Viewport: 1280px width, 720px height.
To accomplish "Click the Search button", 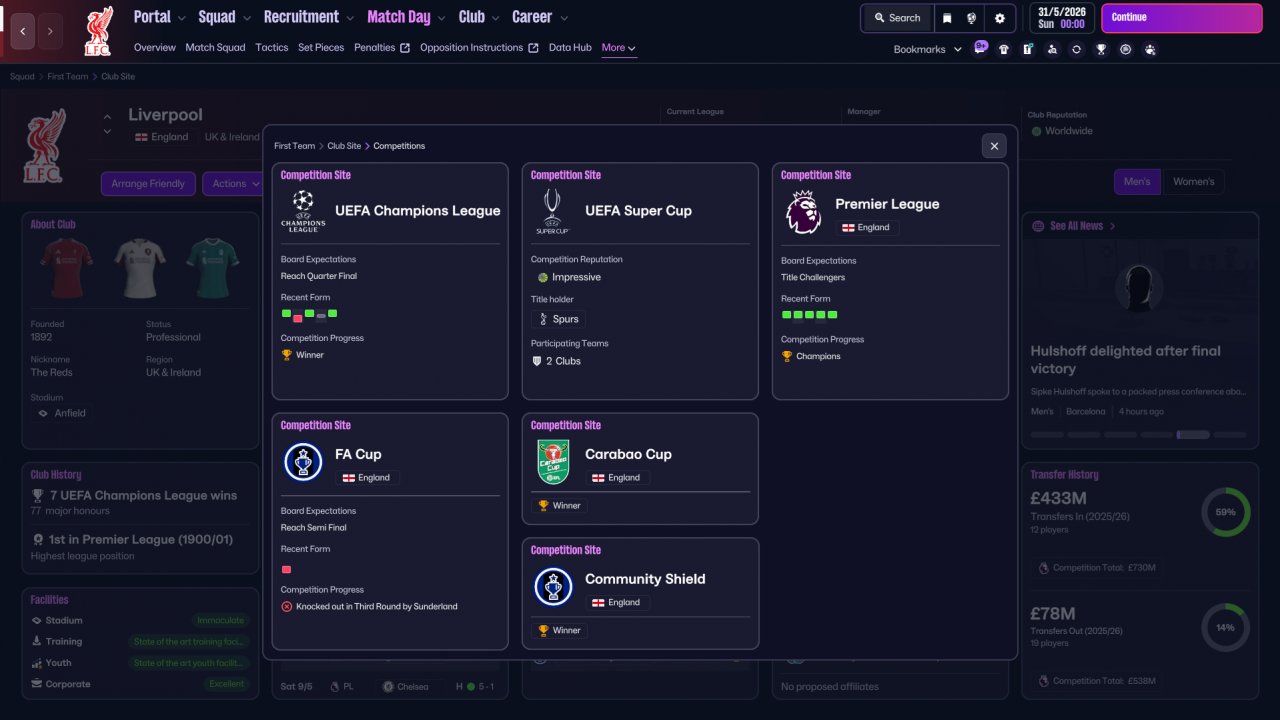I will [x=896, y=18].
